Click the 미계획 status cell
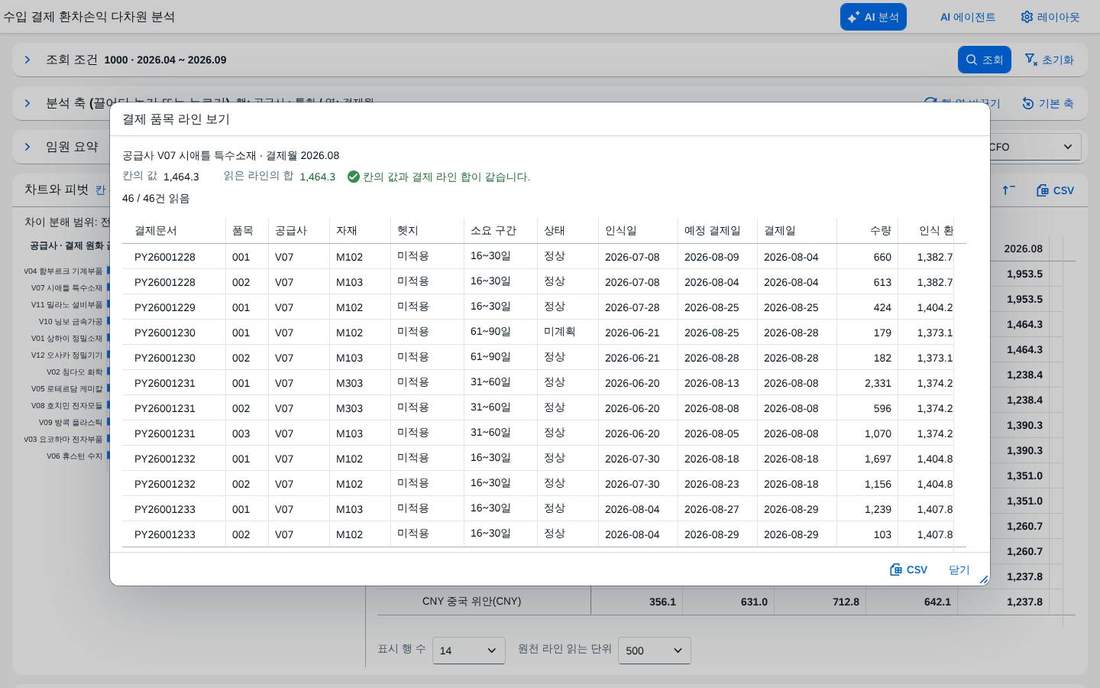This screenshot has height=688, width=1100. click(559, 332)
